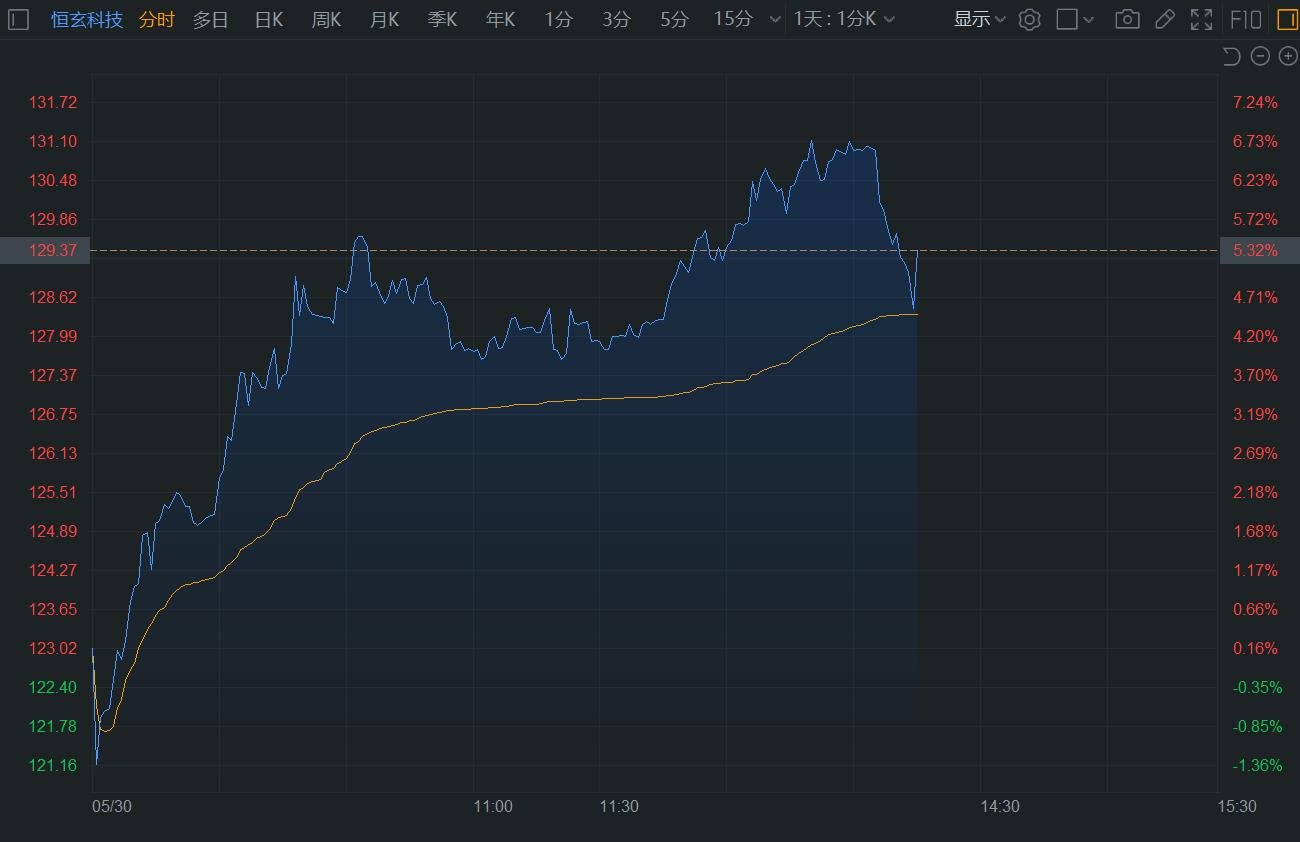Switch to the 日K tab

click(x=268, y=19)
